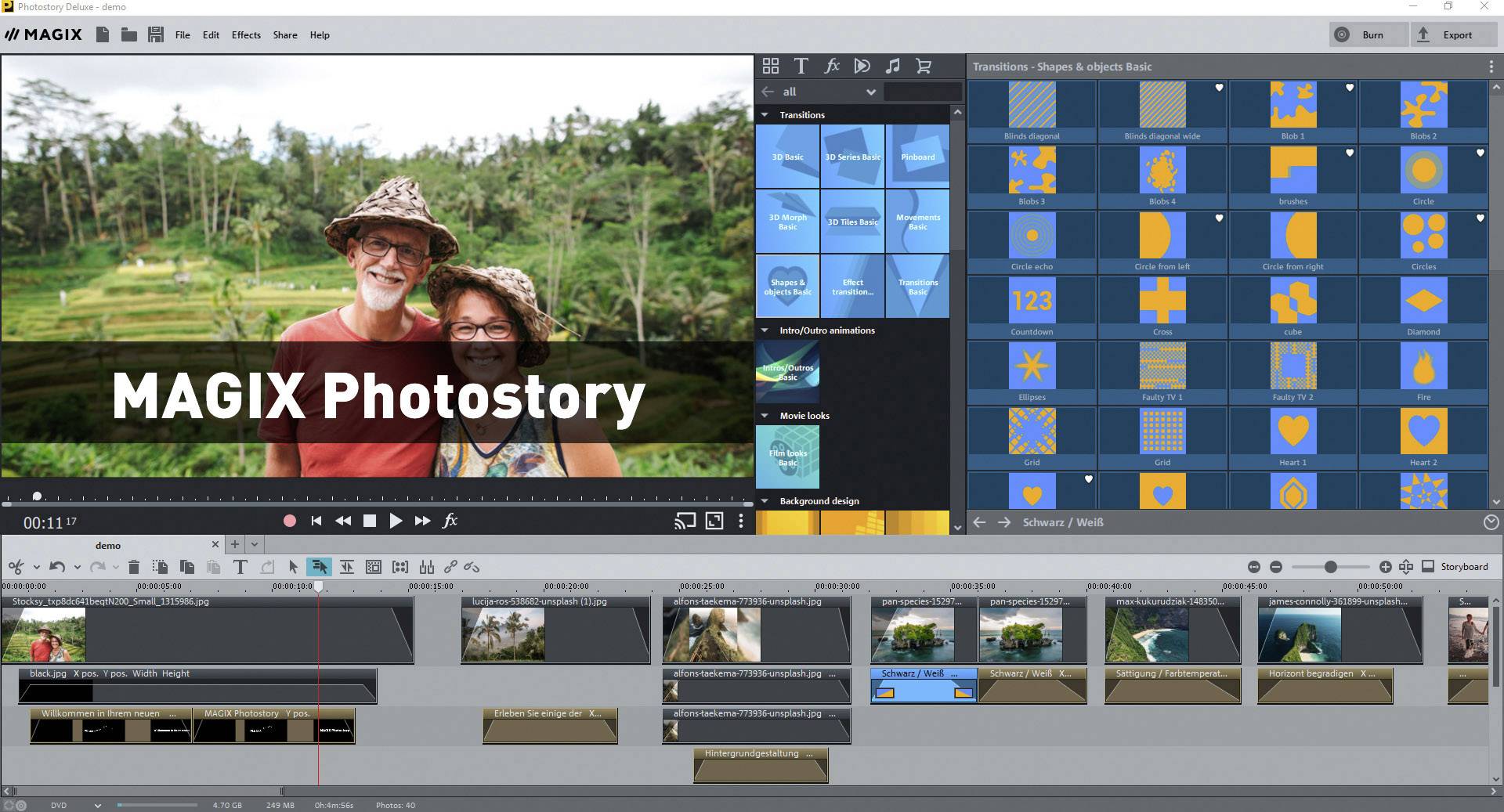Collapse the Movie looks section

tap(765, 416)
